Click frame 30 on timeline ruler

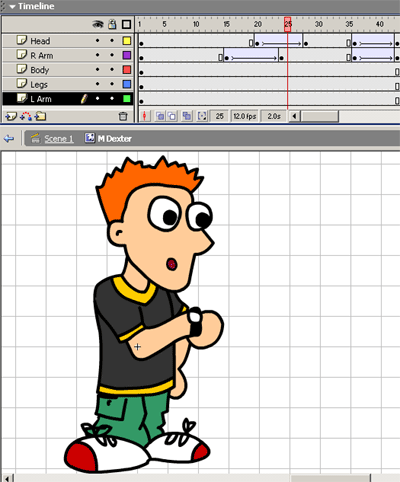319,24
